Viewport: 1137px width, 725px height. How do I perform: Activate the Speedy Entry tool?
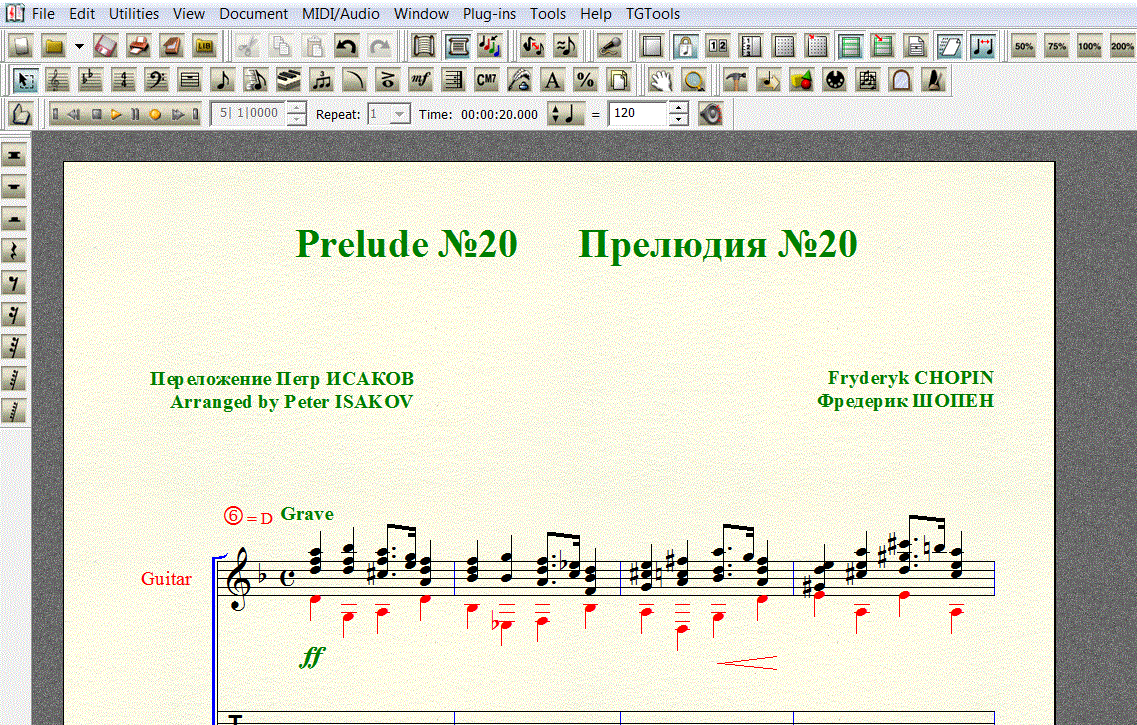256,80
